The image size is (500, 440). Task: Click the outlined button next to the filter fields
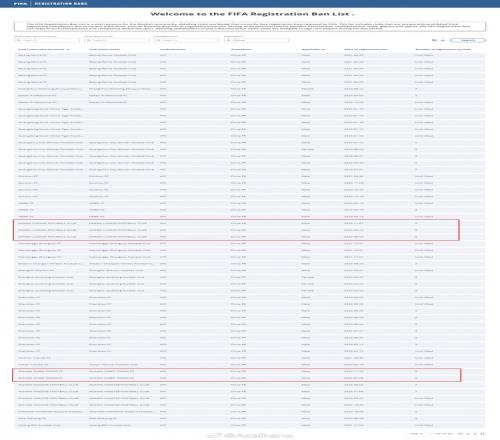tap(468, 40)
